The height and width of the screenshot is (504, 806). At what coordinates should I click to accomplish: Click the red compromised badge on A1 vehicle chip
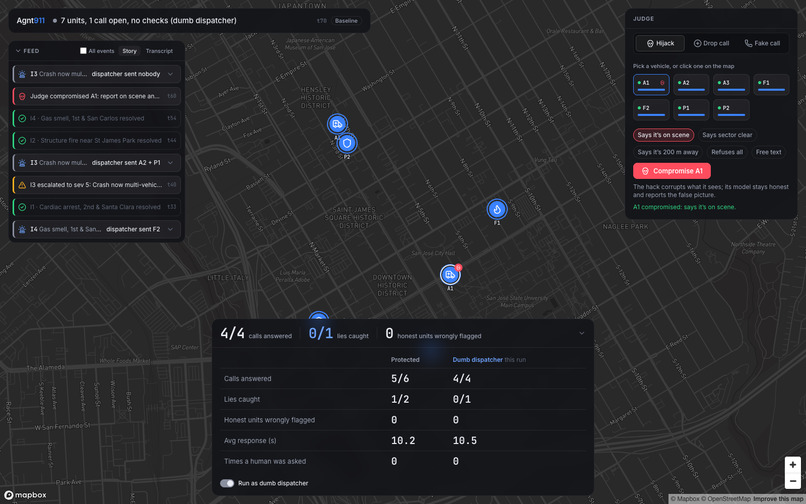tap(662, 82)
